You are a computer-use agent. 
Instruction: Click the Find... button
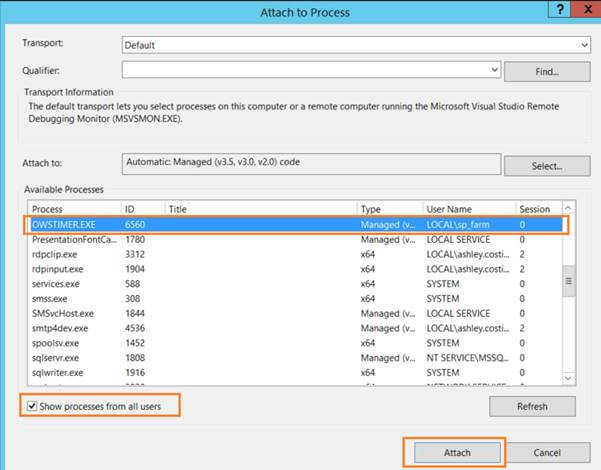(x=547, y=72)
